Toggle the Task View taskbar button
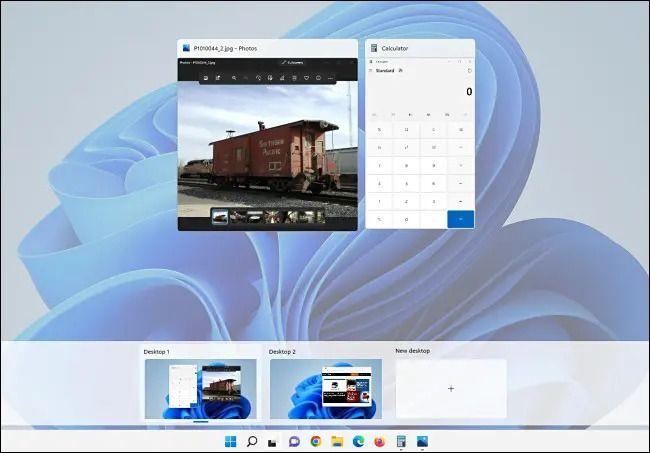The height and width of the screenshot is (453, 650). [272, 442]
